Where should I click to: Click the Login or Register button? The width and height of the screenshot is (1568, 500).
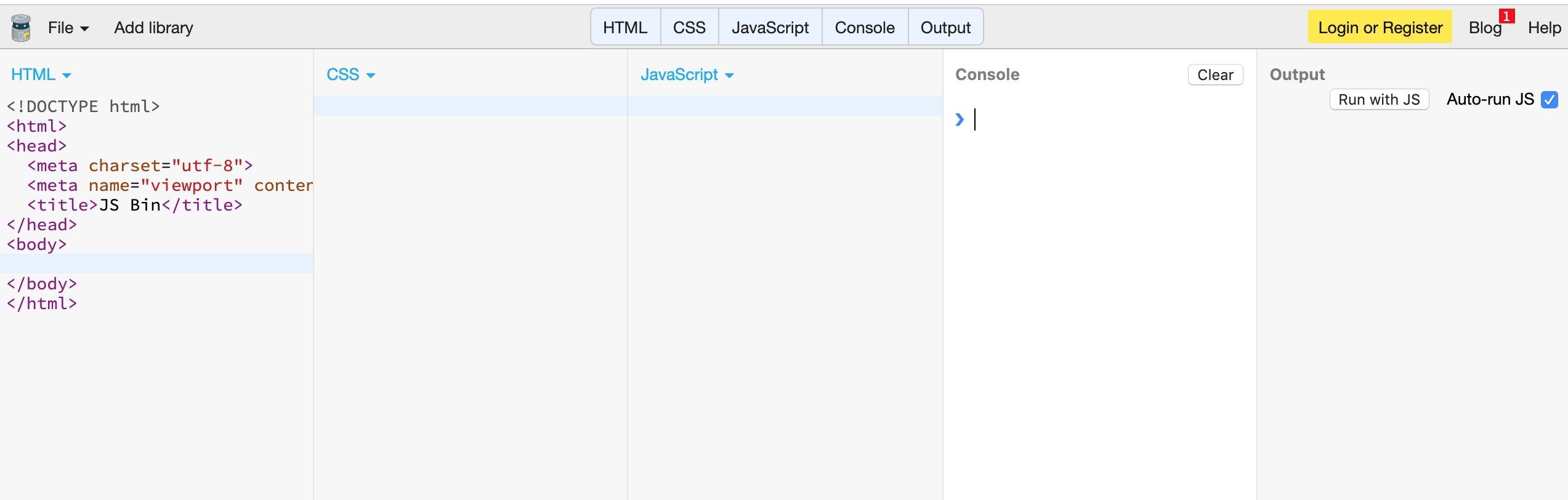(x=1380, y=28)
